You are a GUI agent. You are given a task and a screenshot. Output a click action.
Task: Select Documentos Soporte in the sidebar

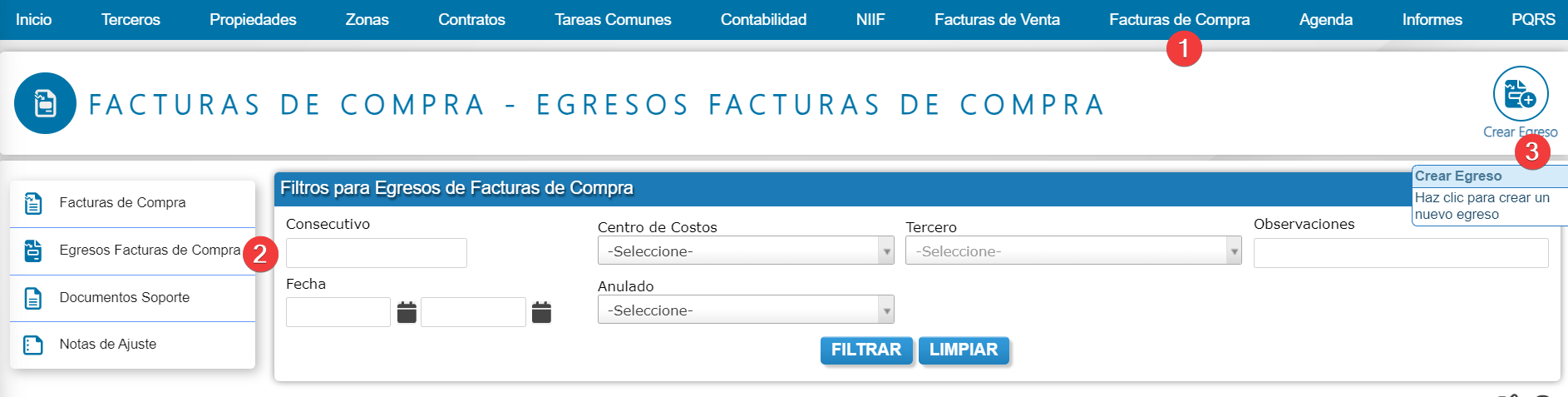point(125,298)
